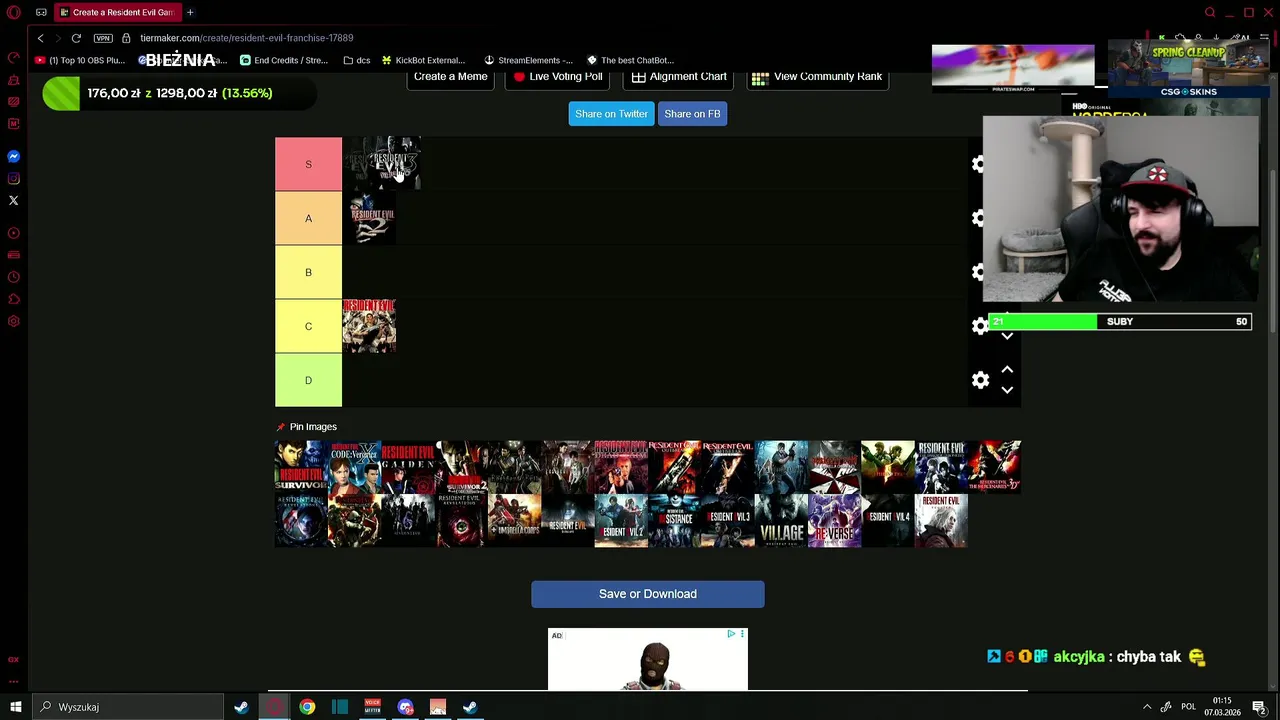1280x720 pixels.
Task: Open Chrome from the taskbar
Action: (307, 707)
